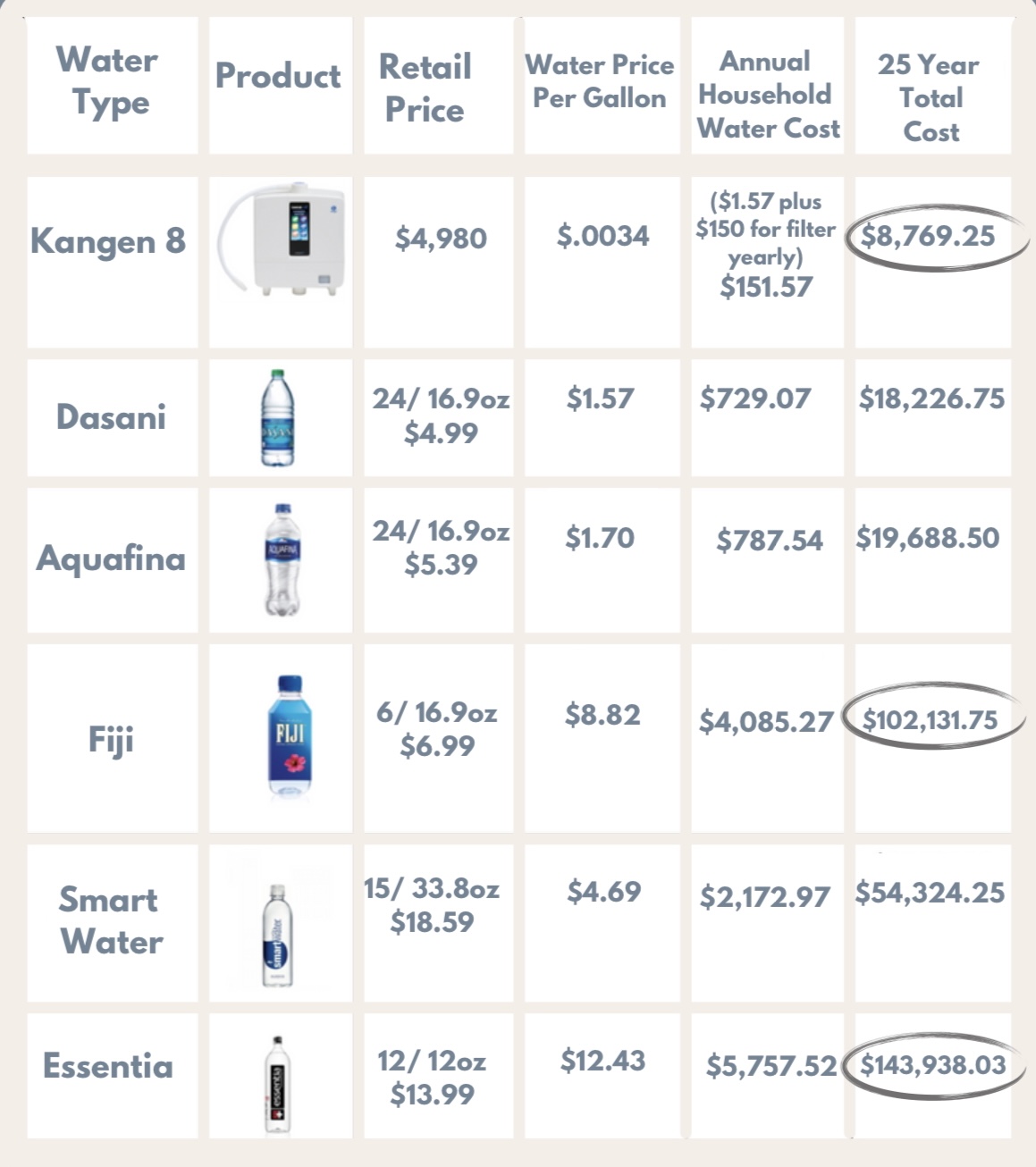The height and width of the screenshot is (1167, 1036).
Task: Click the Water Price Per Gallon header
Action: coord(599,81)
